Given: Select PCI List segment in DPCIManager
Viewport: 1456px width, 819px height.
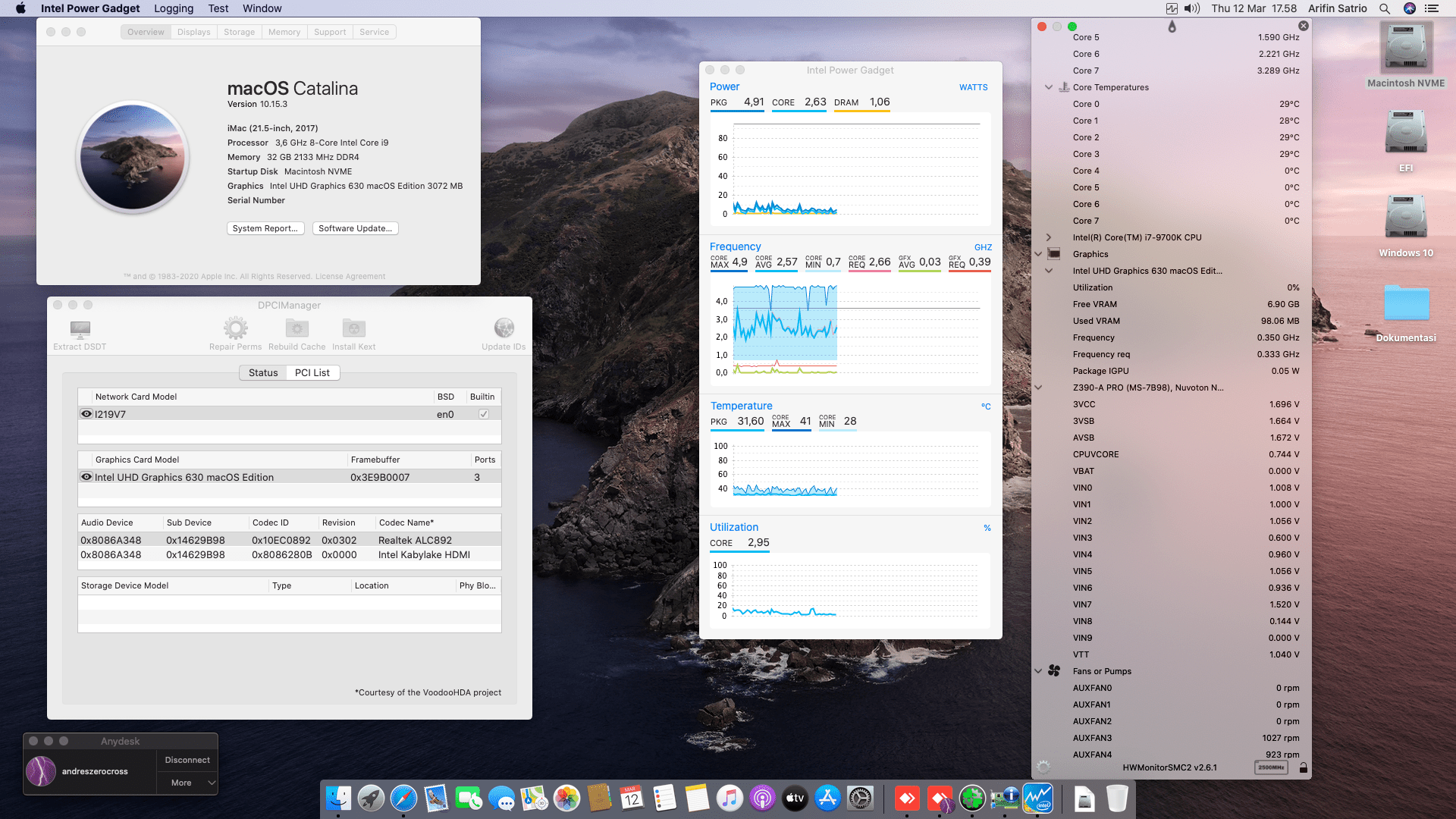Looking at the screenshot, I should coord(312,372).
